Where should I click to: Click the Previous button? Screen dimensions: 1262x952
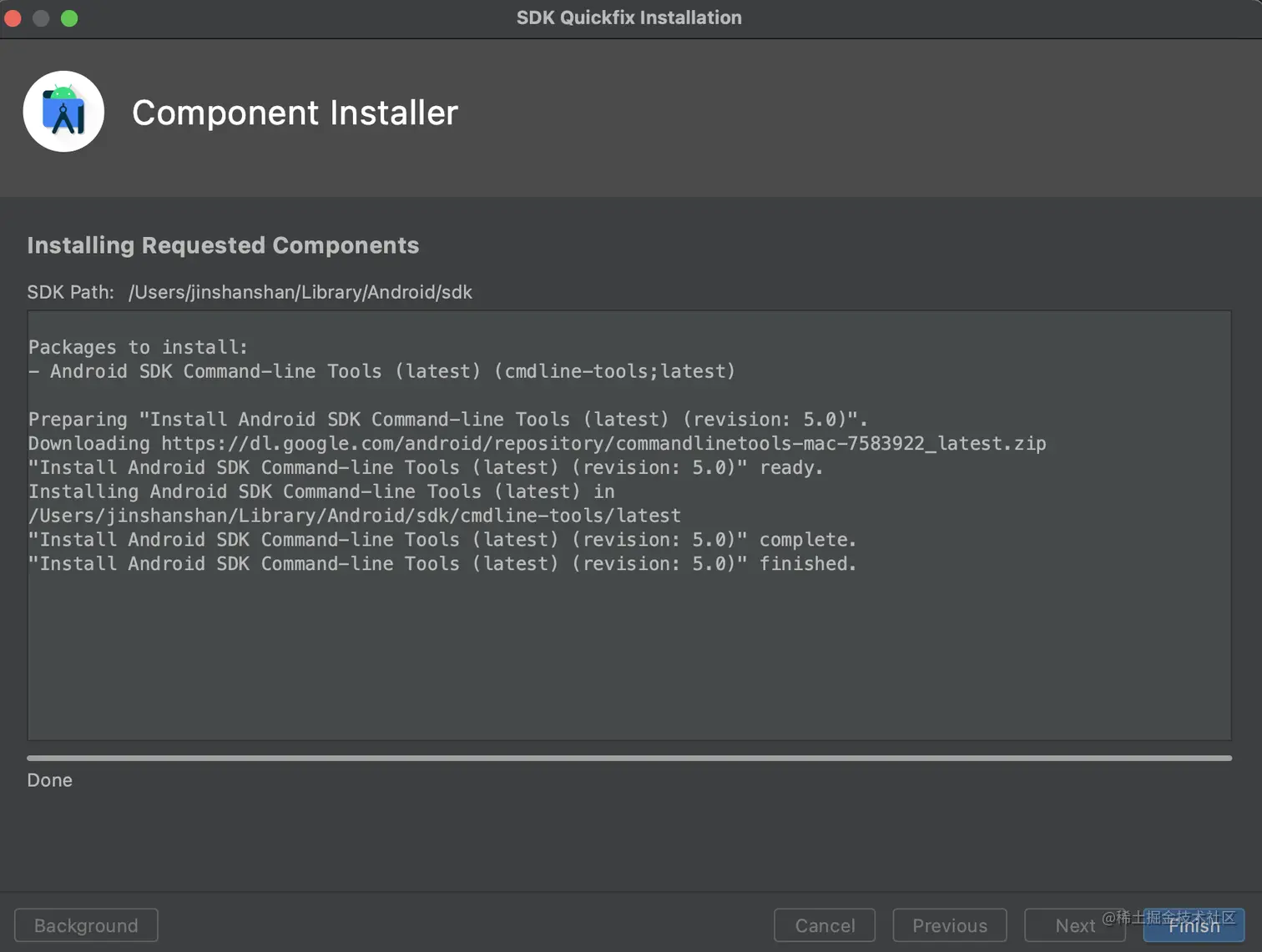point(950,925)
